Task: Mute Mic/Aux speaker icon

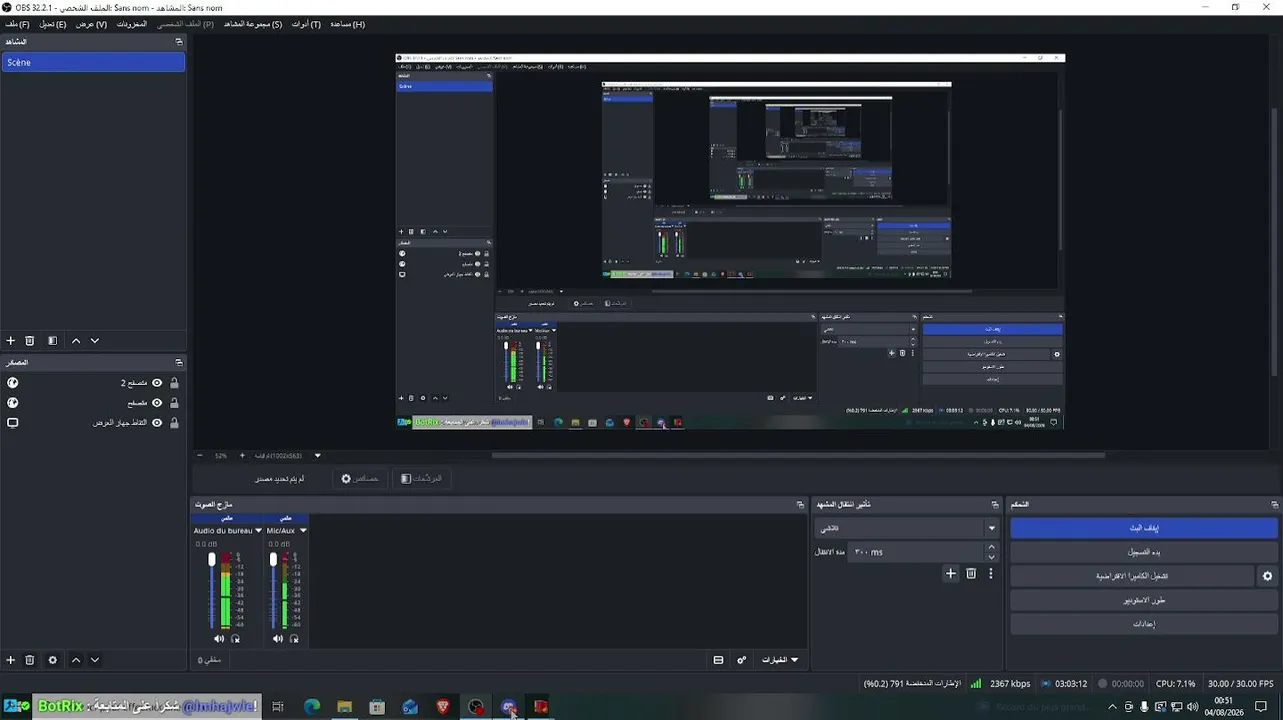Action: tap(279, 639)
